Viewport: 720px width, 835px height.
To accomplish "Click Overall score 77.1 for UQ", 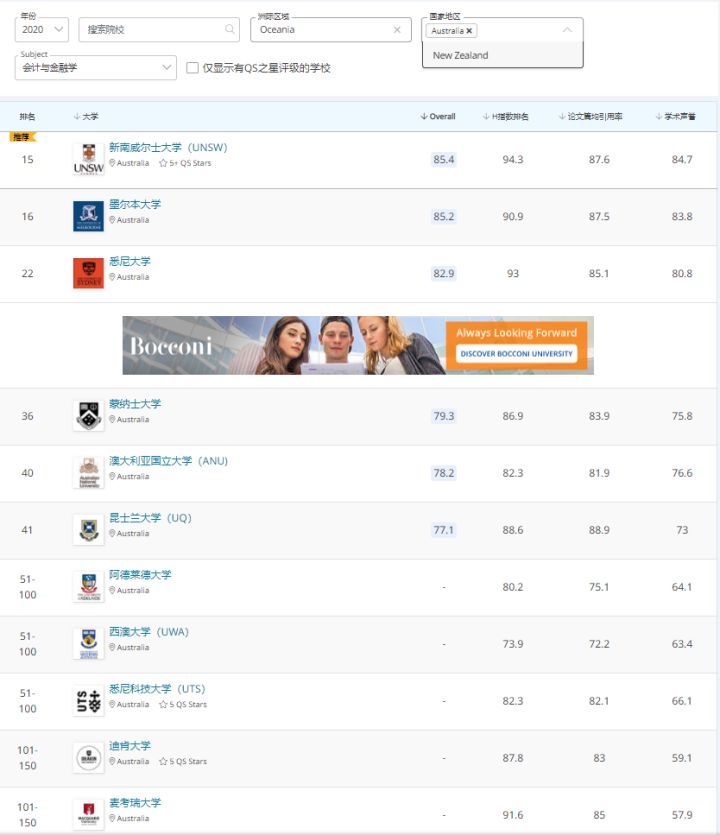I will tap(444, 530).
